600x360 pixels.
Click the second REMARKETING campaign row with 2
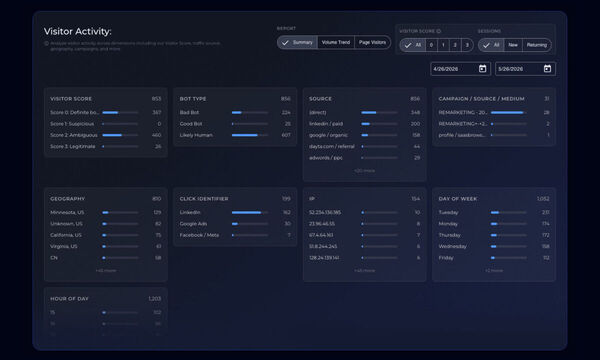coord(494,124)
